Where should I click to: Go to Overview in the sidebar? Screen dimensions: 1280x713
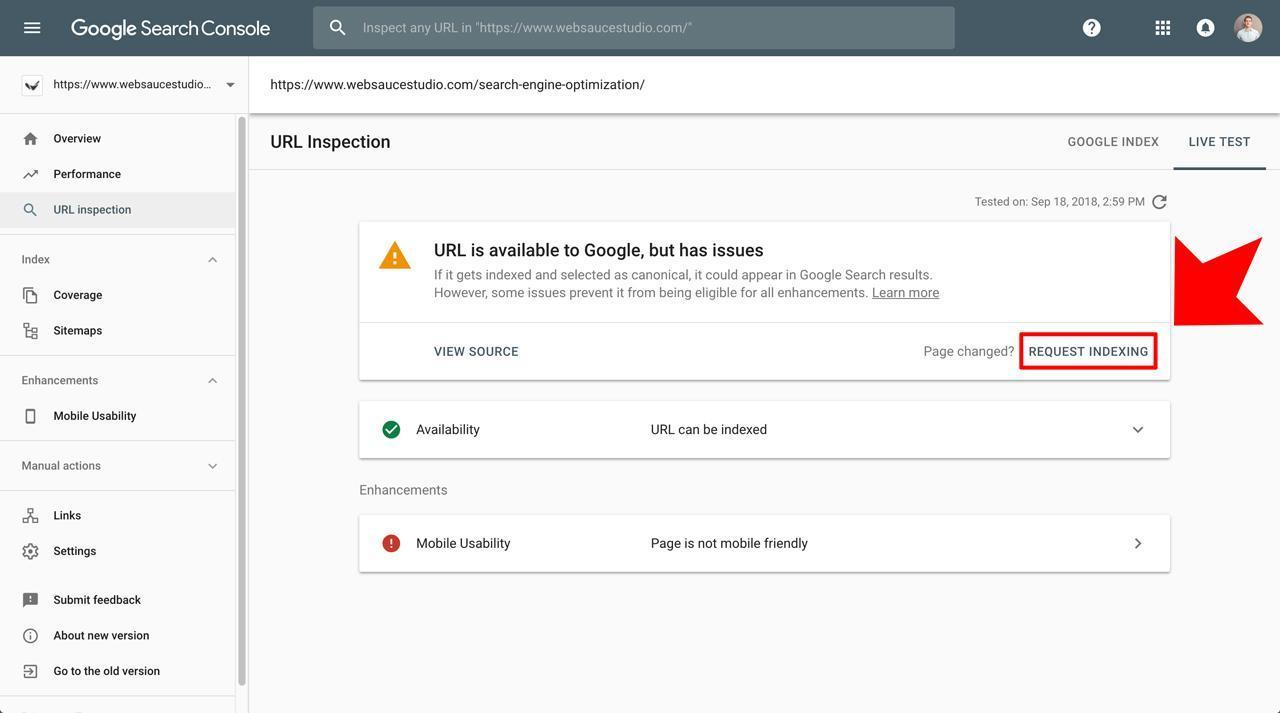(x=77, y=139)
